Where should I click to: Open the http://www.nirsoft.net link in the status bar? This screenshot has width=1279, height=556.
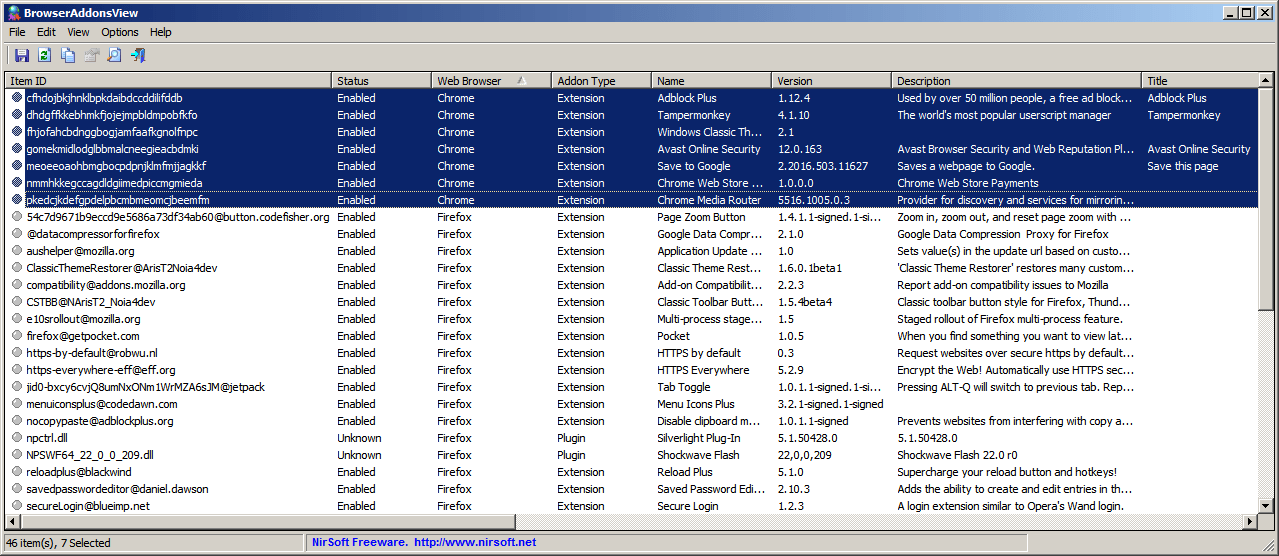tap(475, 542)
